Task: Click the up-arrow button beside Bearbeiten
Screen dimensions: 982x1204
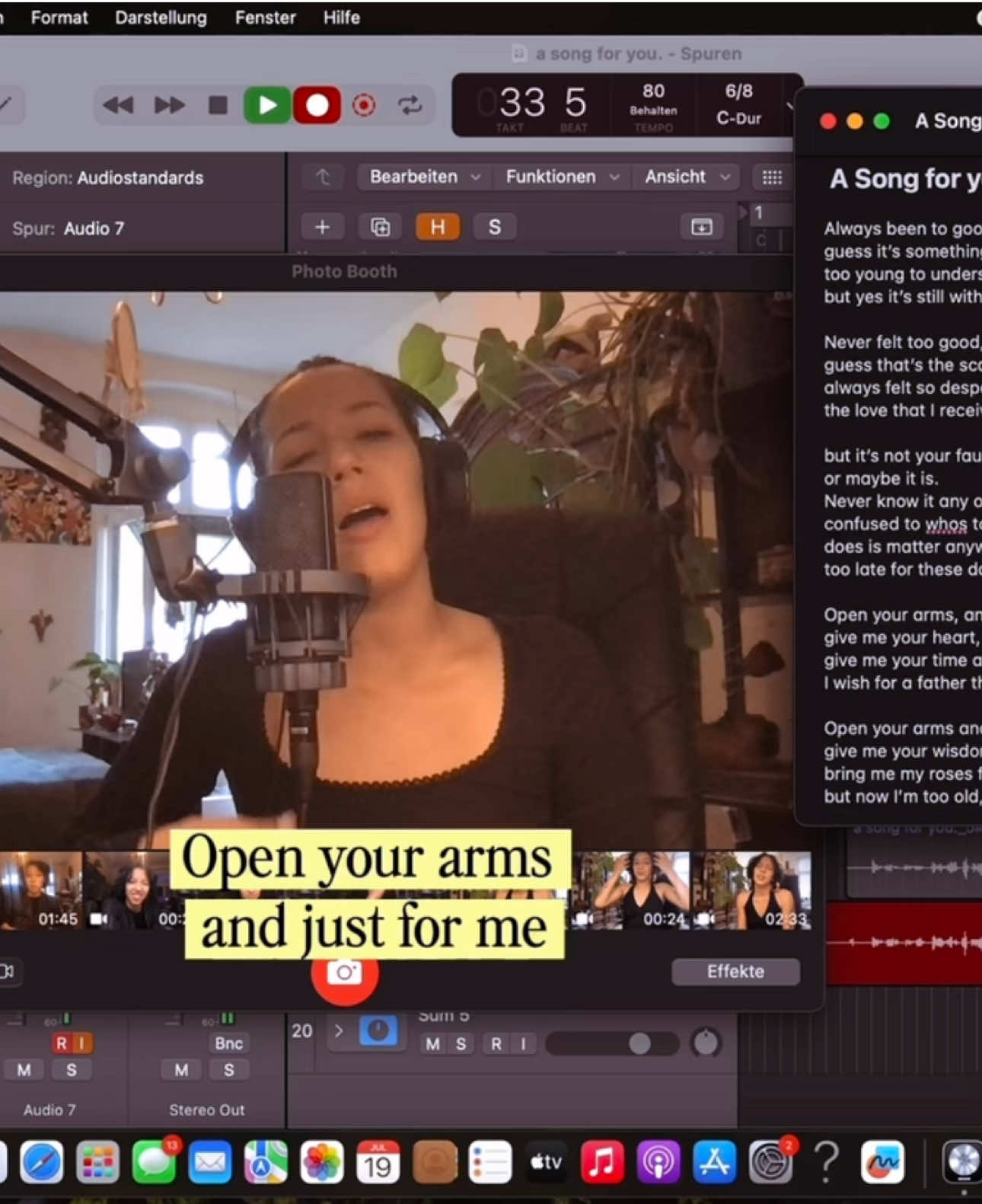Action: coord(323,177)
